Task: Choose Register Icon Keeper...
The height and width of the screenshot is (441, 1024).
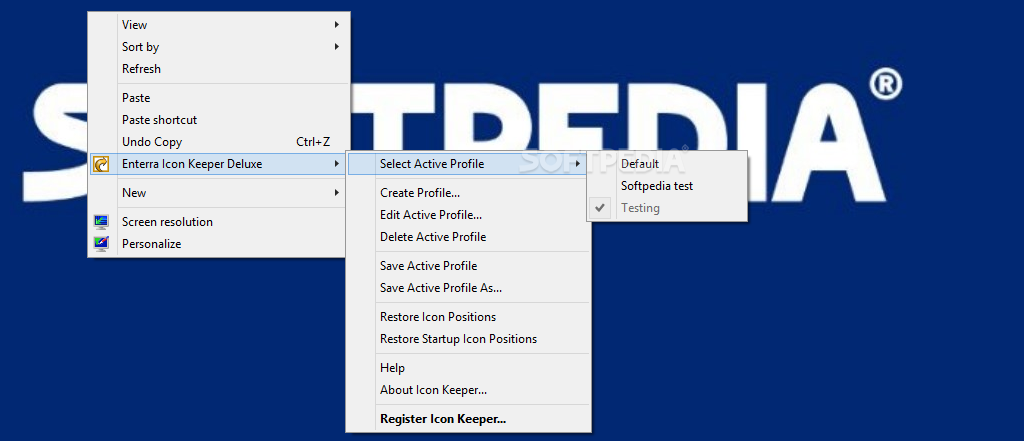Action: tap(468, 419)
